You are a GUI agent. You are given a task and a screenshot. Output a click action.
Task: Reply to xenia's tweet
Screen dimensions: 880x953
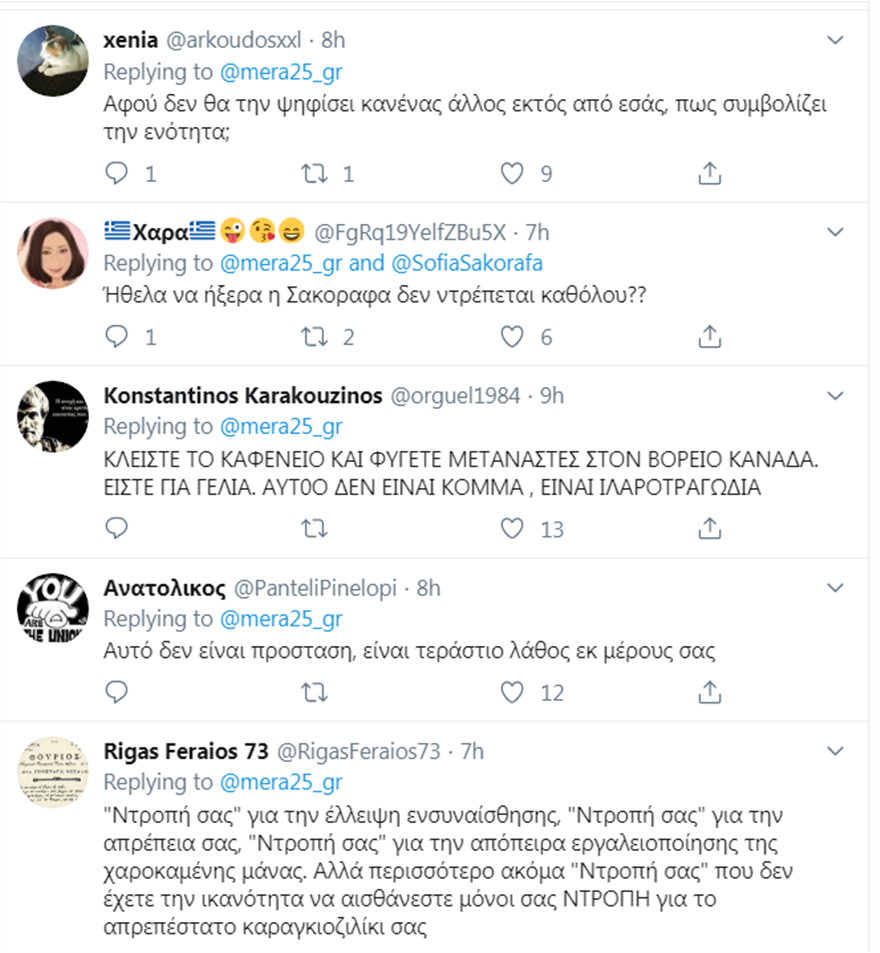[118, 174]
